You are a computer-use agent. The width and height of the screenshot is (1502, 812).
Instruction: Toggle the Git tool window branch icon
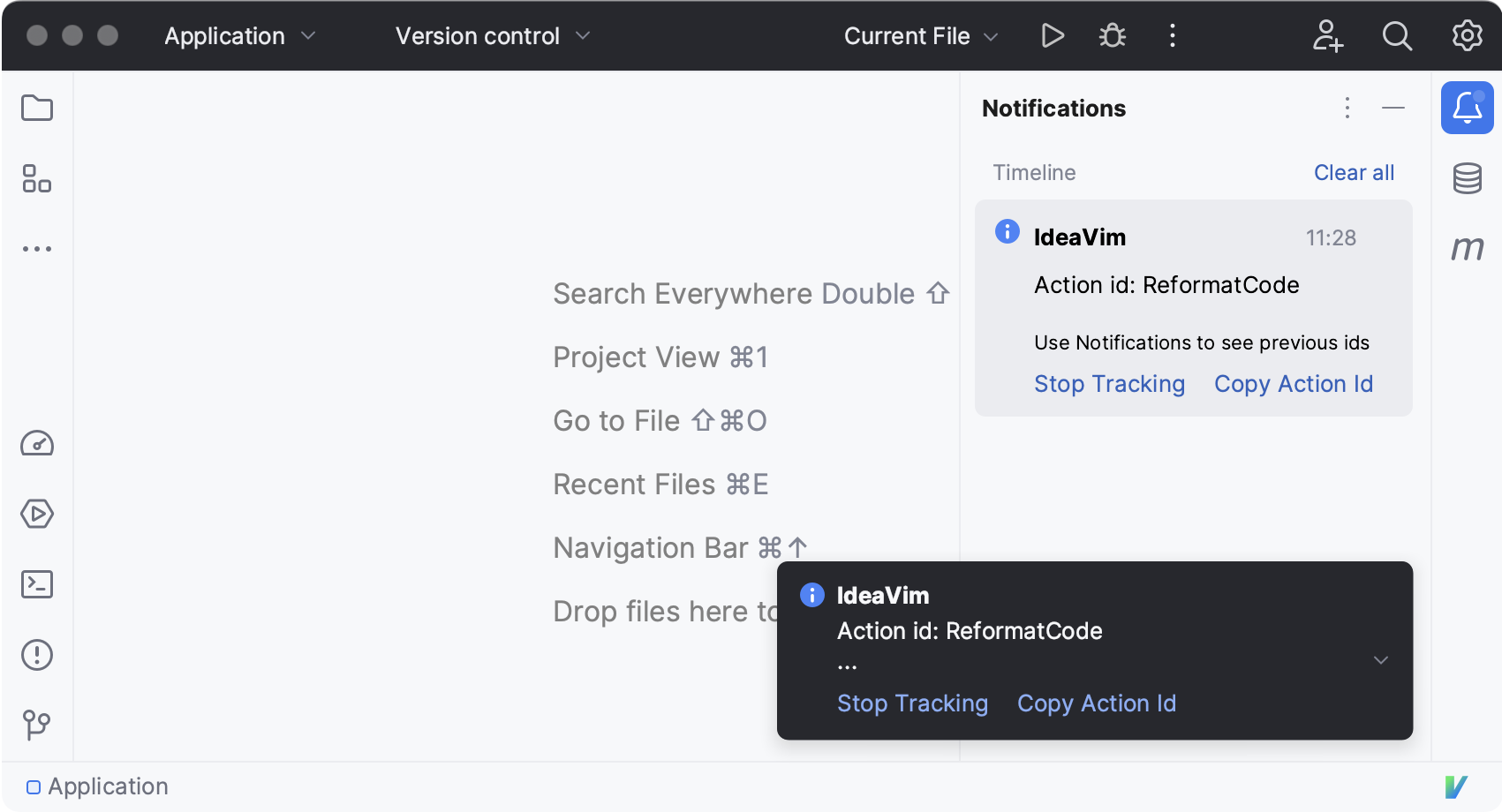point(37,725)
